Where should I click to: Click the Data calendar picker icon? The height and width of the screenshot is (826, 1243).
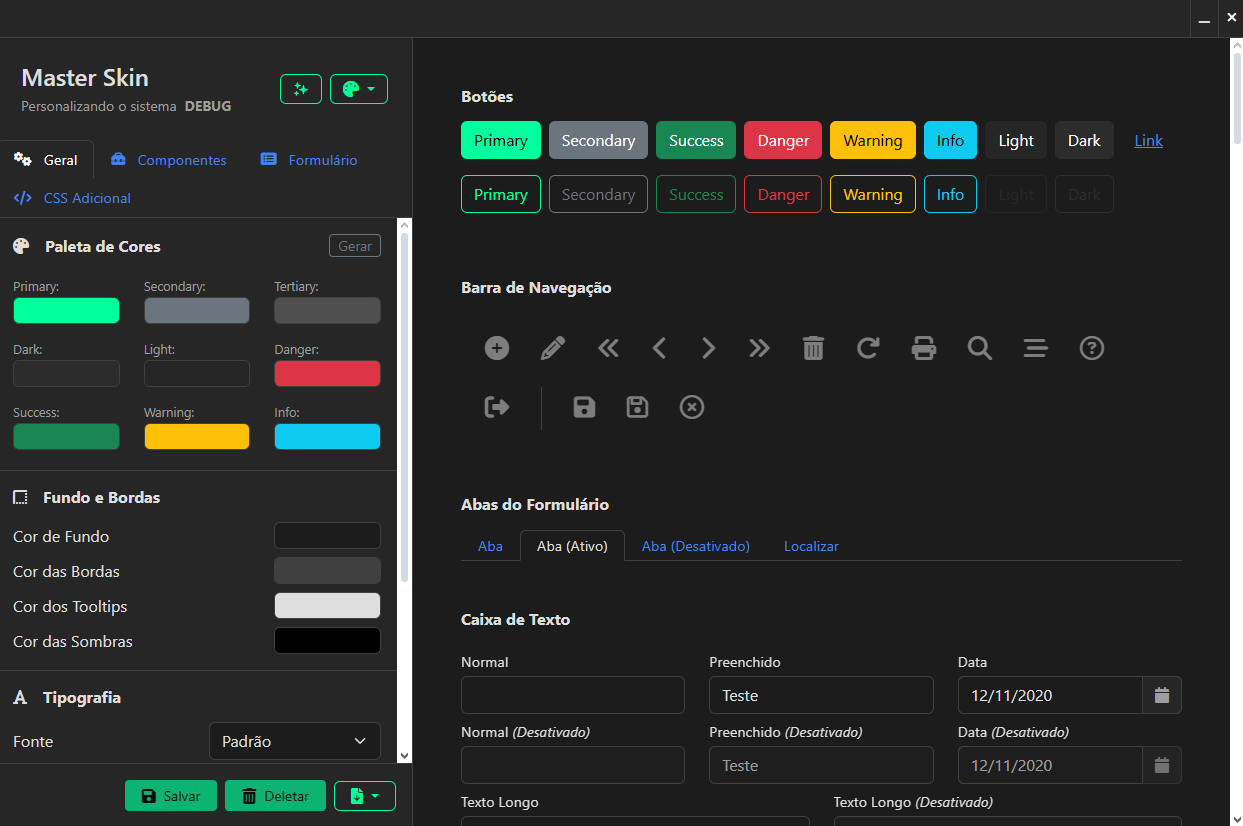(1162, 695)
